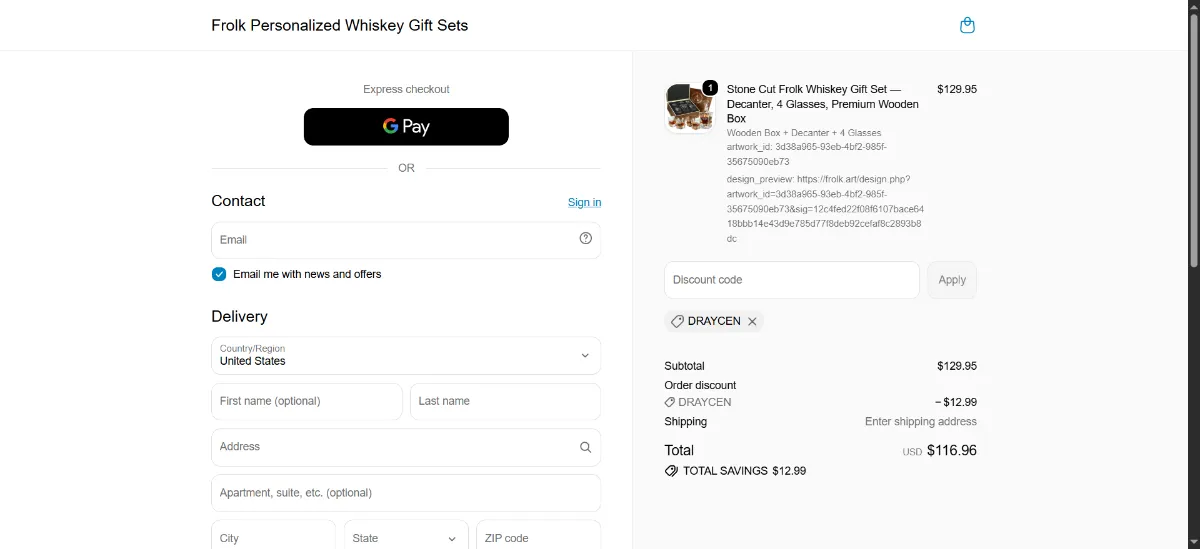The height and width of the screenshot is (549, 1200).
Task: Click the Frolk Personalized Whiskey Gift Sets title
Action: tap(340, 25)
